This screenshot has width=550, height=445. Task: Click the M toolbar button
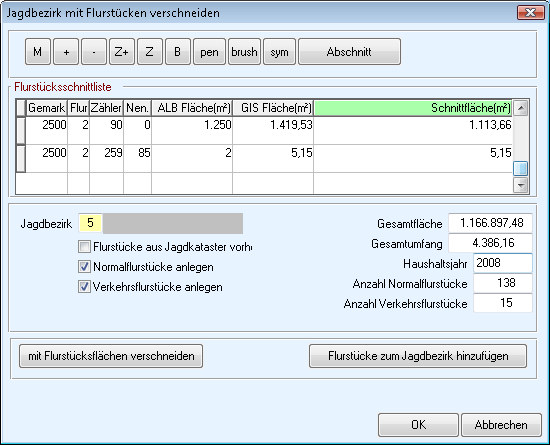[x=38, y=52]
